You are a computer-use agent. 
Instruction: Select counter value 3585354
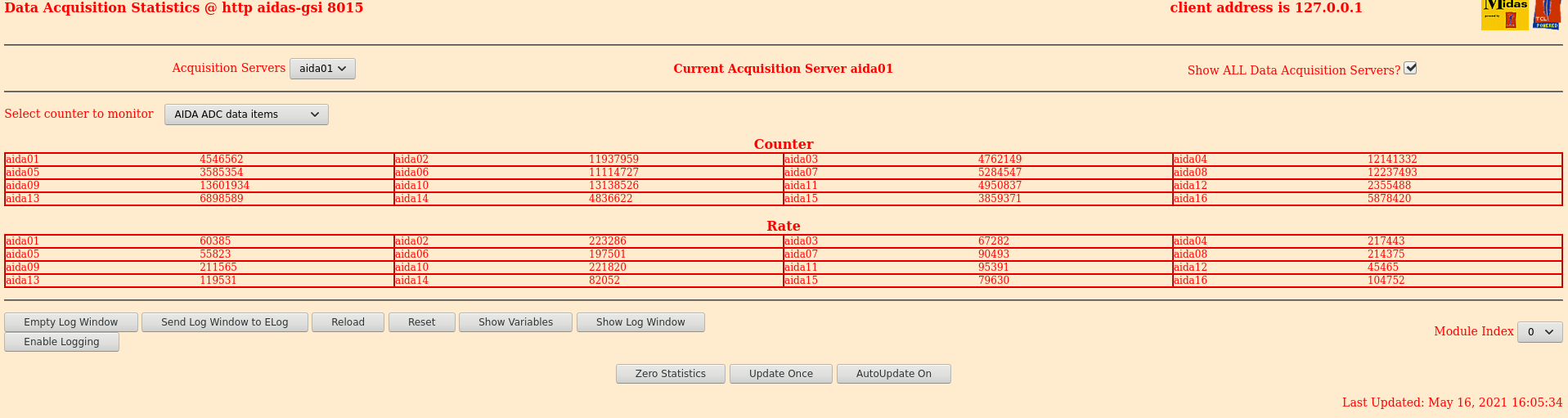[222, 173]
